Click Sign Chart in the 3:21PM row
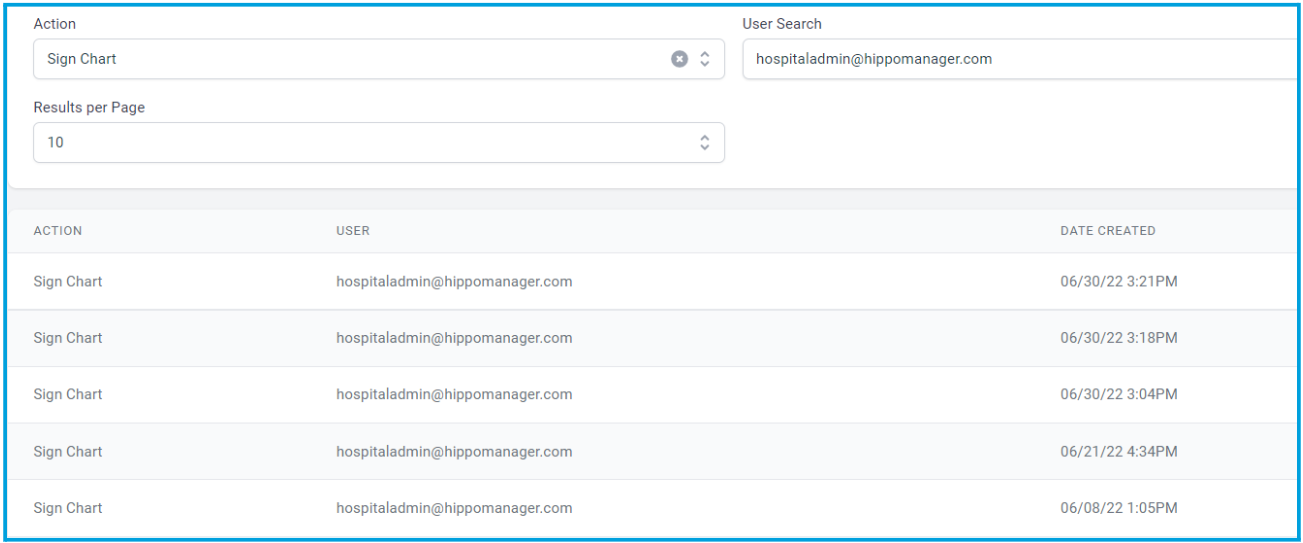Screen dimensions: 1303x543 click(x=68, y=282)
